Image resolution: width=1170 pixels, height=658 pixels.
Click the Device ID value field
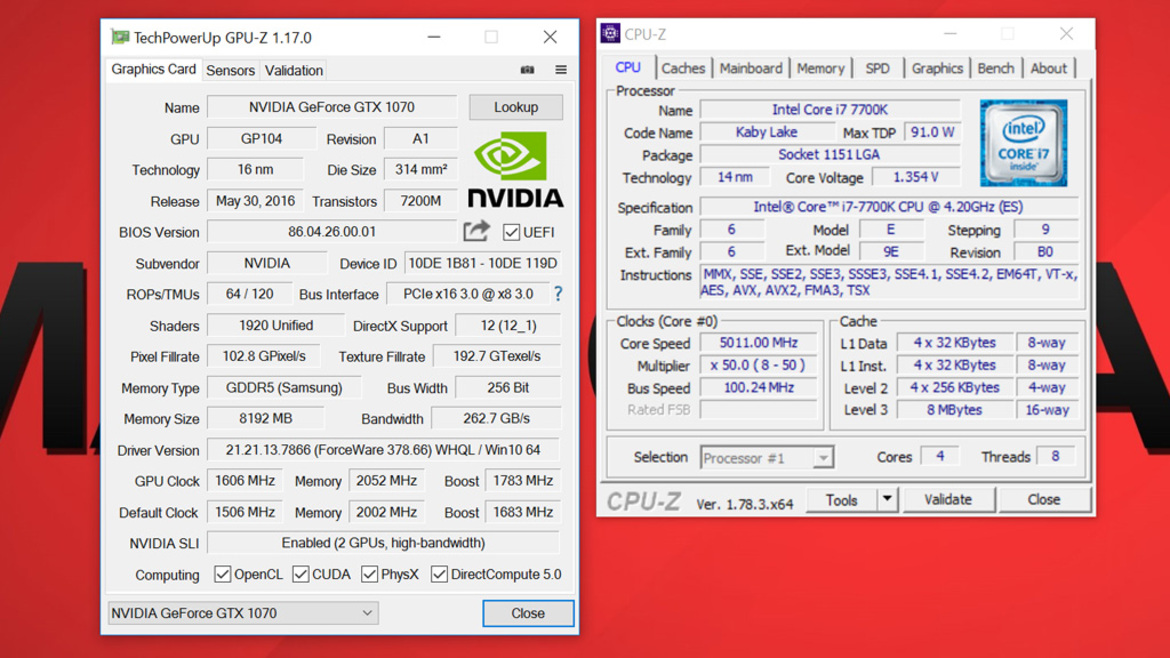click(482, 263)
